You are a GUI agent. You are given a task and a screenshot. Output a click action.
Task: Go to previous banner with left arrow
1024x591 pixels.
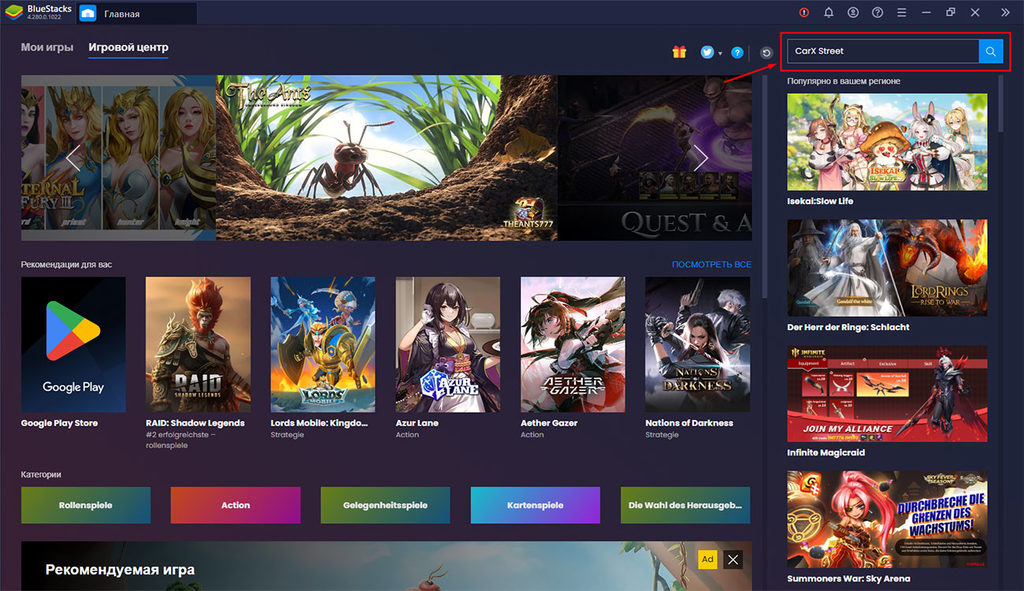click(72, 158)
